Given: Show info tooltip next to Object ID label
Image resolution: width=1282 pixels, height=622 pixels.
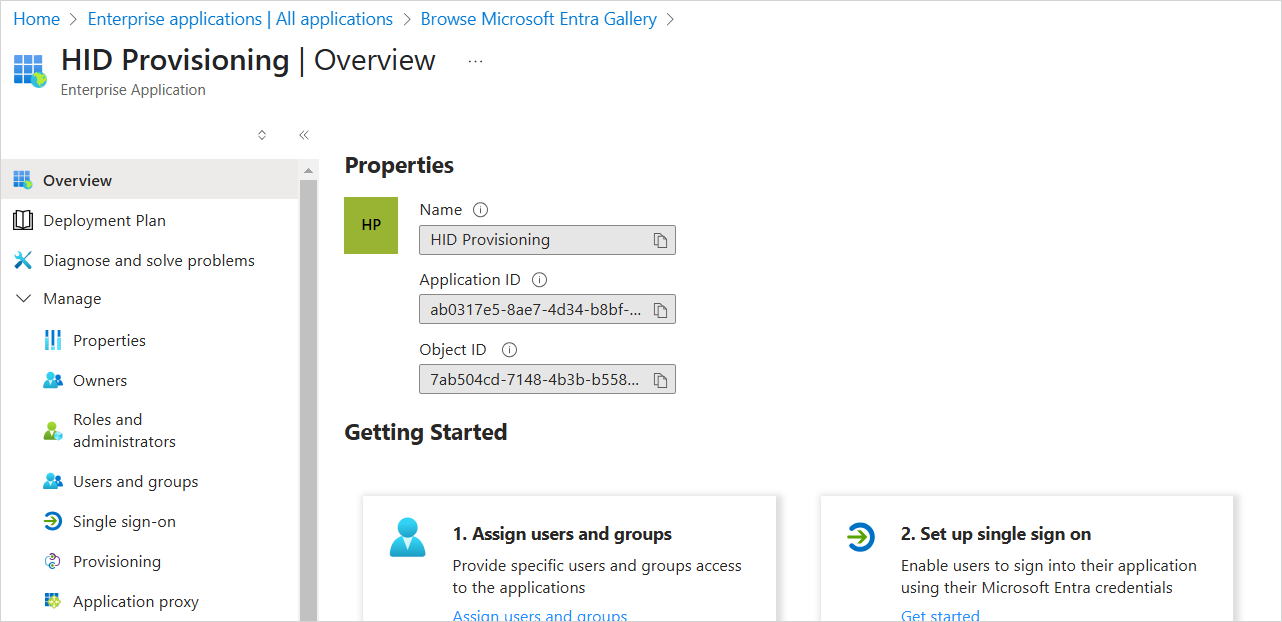Looking at the screenshot, I should click(509, 350).
